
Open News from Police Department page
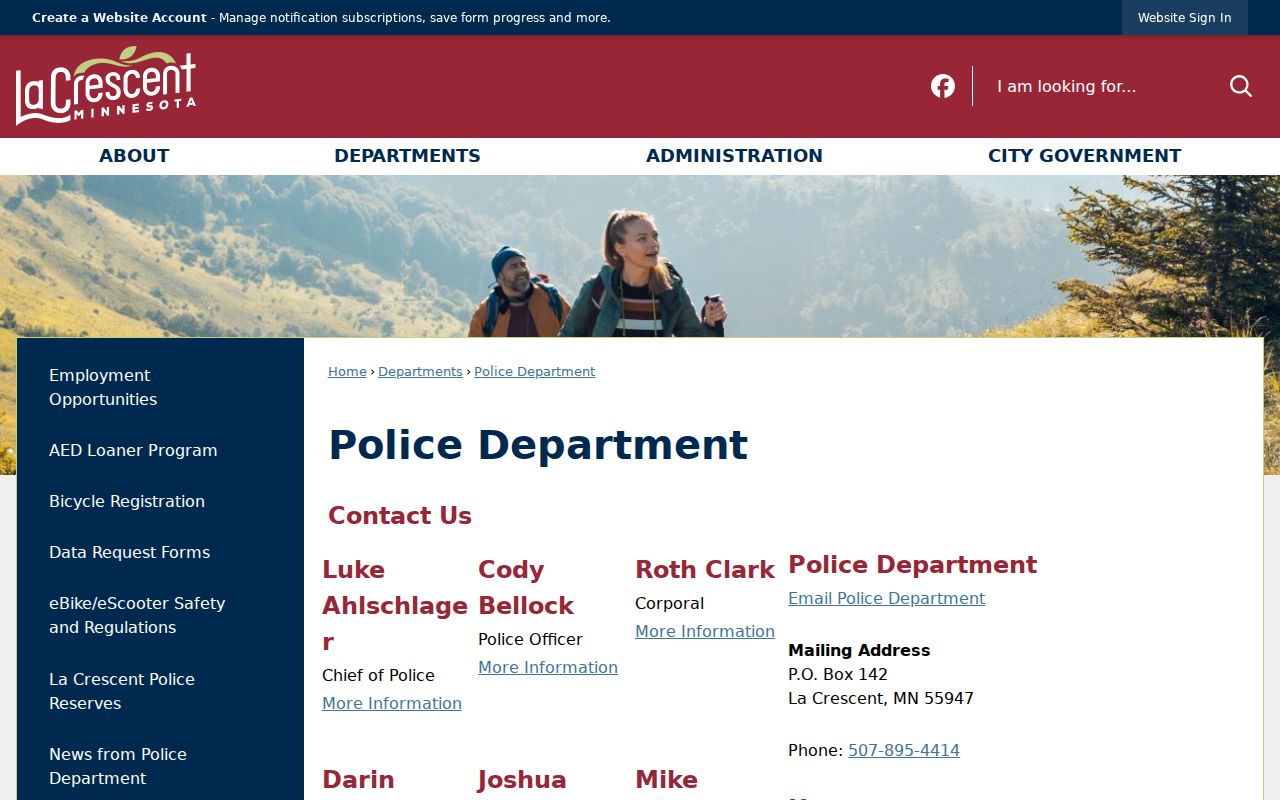(118, 766)
